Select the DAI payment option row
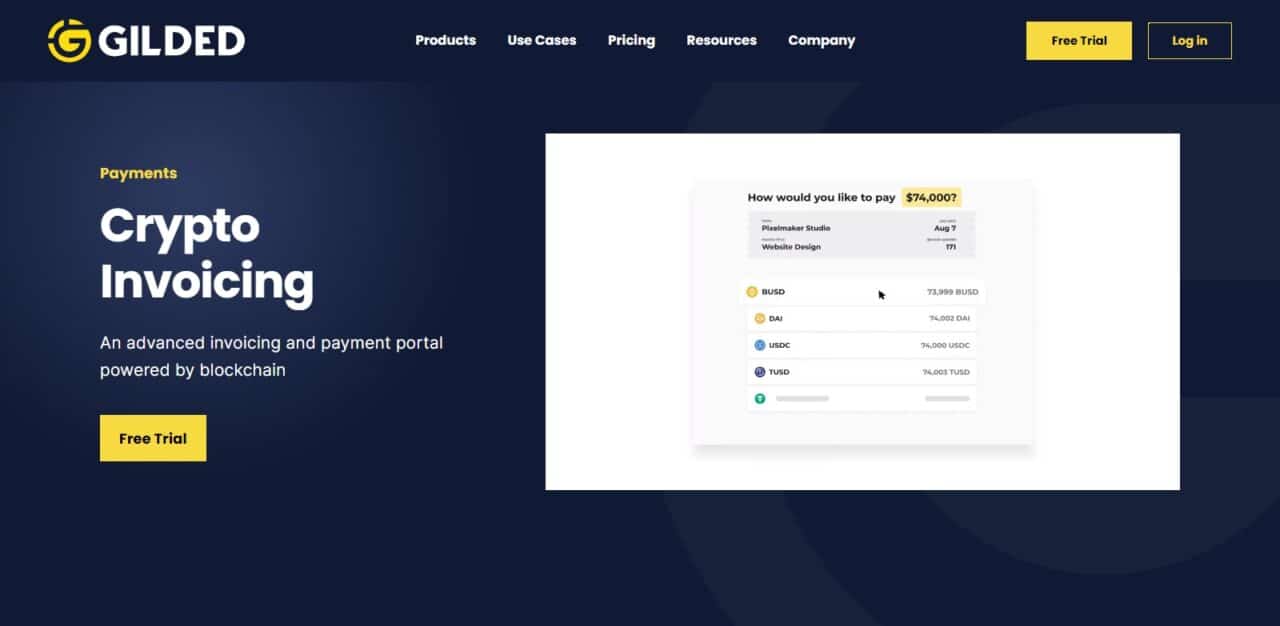1280x626 pixels. (x=861, y=318)
